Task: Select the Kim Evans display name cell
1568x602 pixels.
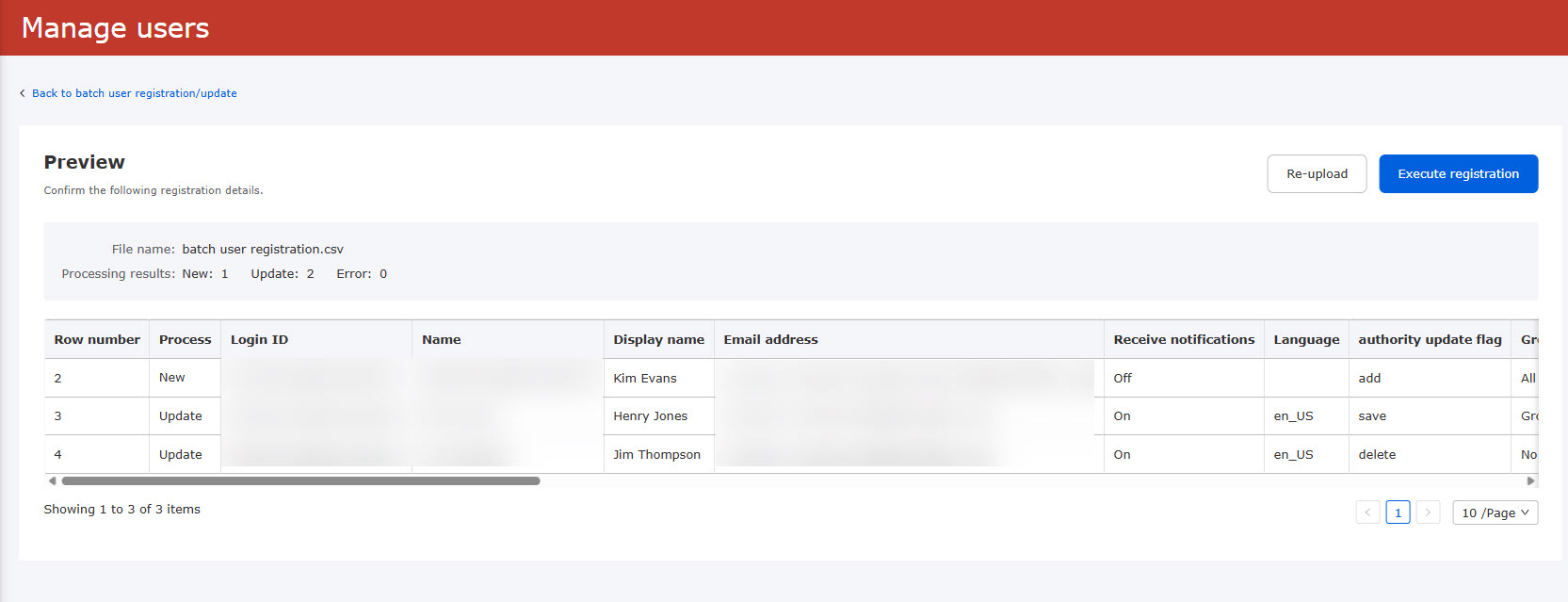Action: pyautogui.click(x=645, y=378)
